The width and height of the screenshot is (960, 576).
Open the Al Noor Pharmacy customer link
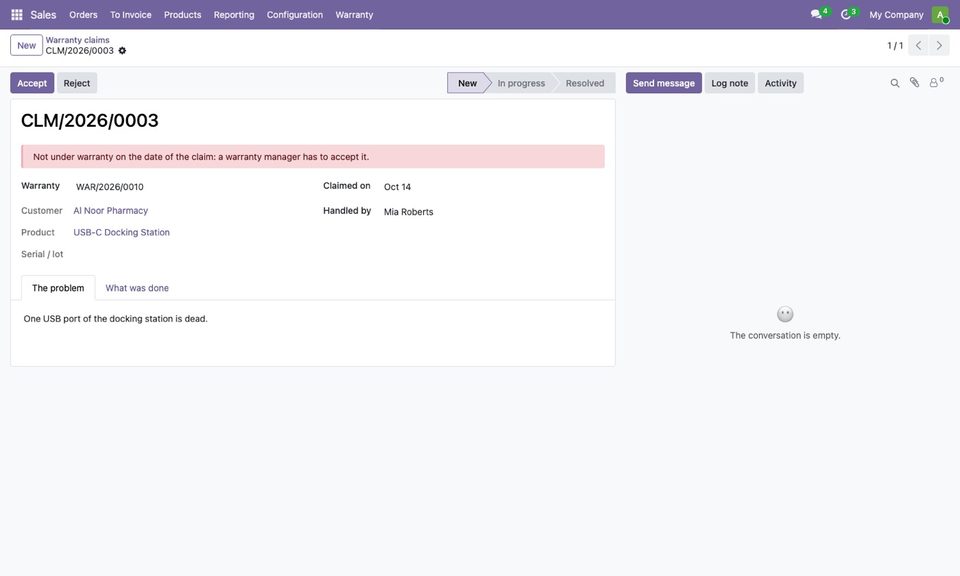click(111, 211)
